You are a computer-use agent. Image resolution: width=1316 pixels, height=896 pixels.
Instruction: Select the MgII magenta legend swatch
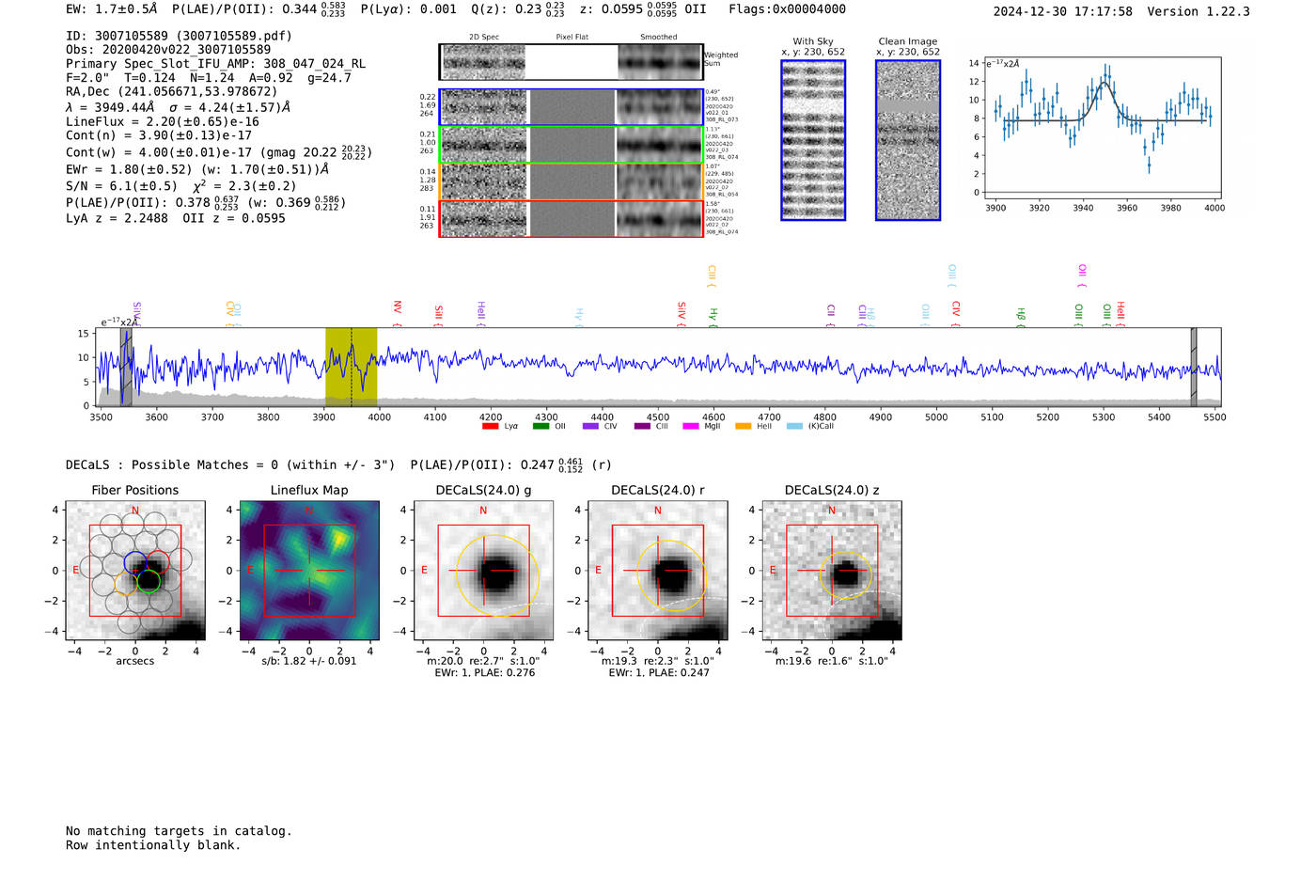tap(691, 426)
